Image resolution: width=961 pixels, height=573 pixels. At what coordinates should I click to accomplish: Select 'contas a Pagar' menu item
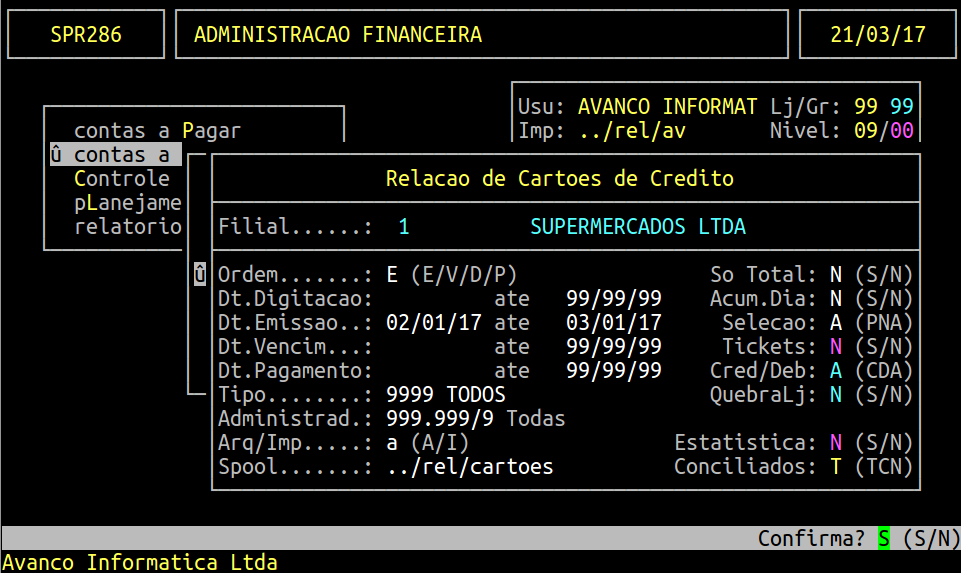point(157,130)
